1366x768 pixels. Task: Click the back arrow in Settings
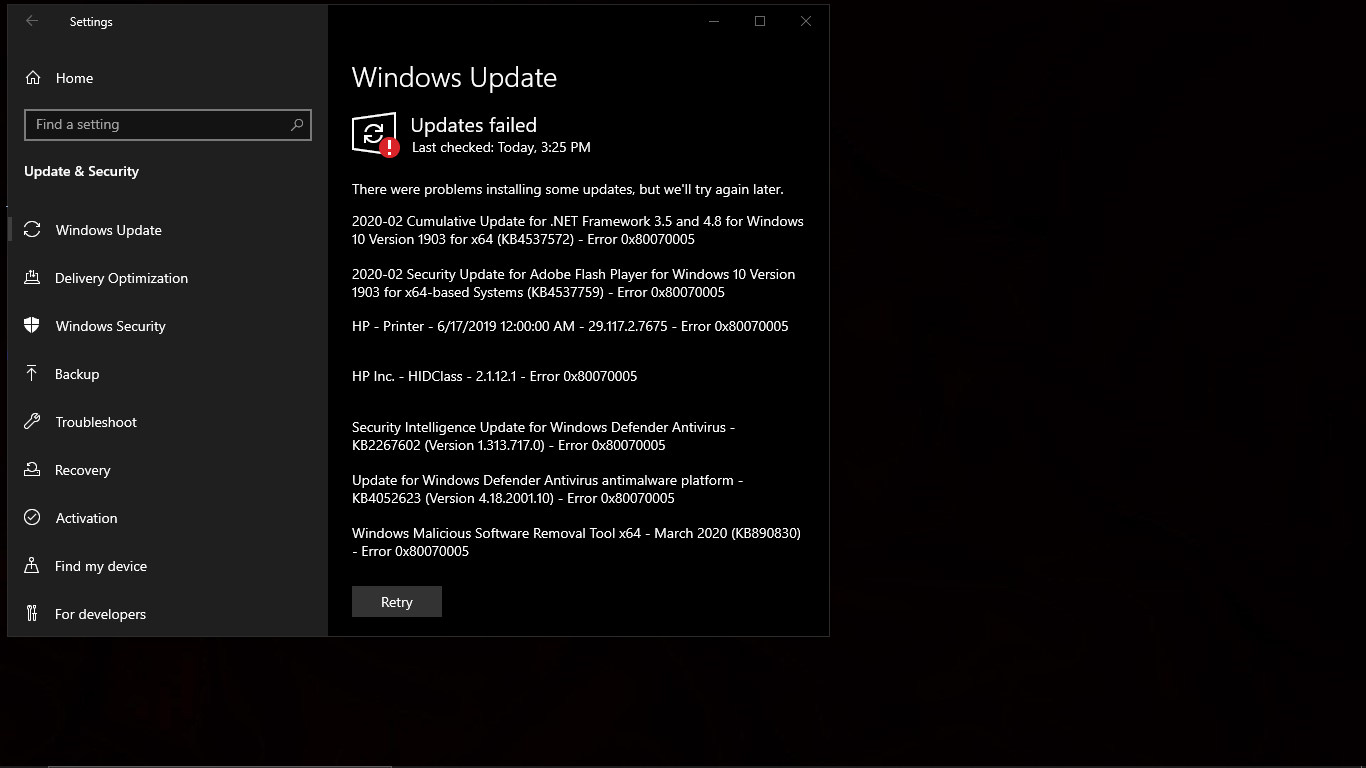point(32,21)
